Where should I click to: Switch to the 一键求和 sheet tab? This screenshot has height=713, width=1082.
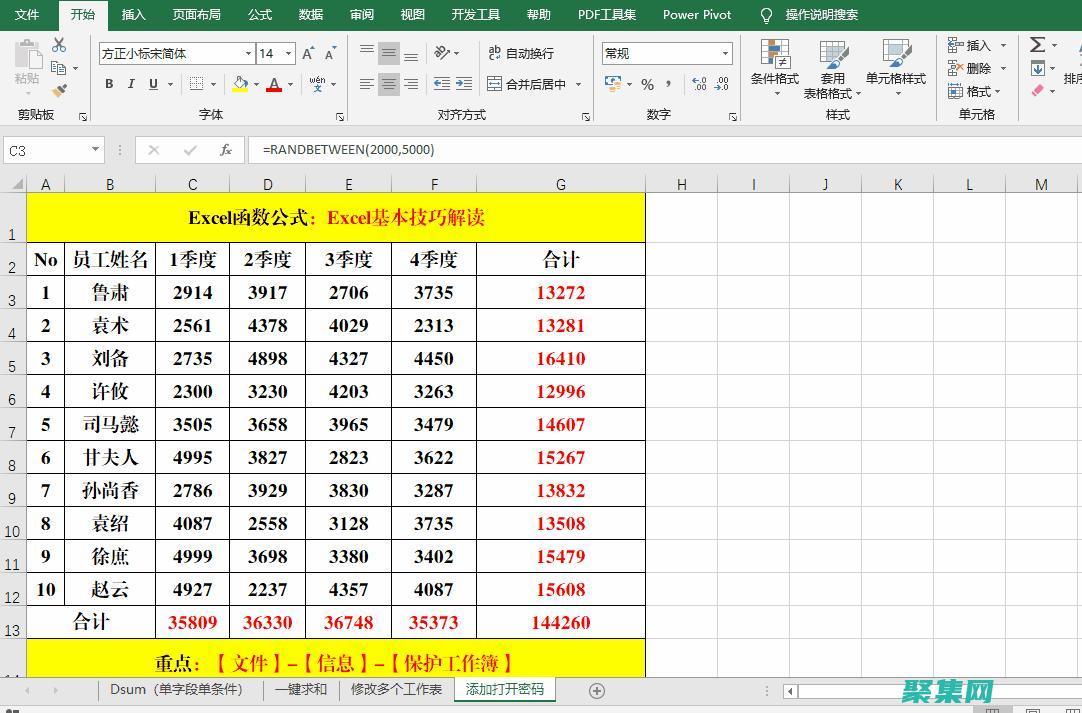click(301, 689)
